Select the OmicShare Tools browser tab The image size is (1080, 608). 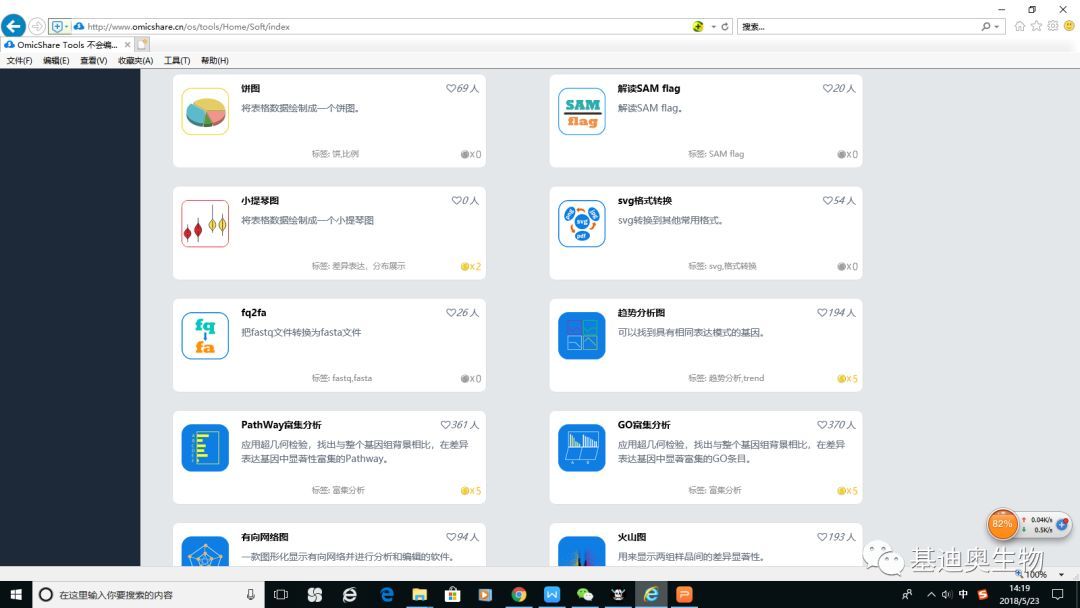(x=67, y=45)
